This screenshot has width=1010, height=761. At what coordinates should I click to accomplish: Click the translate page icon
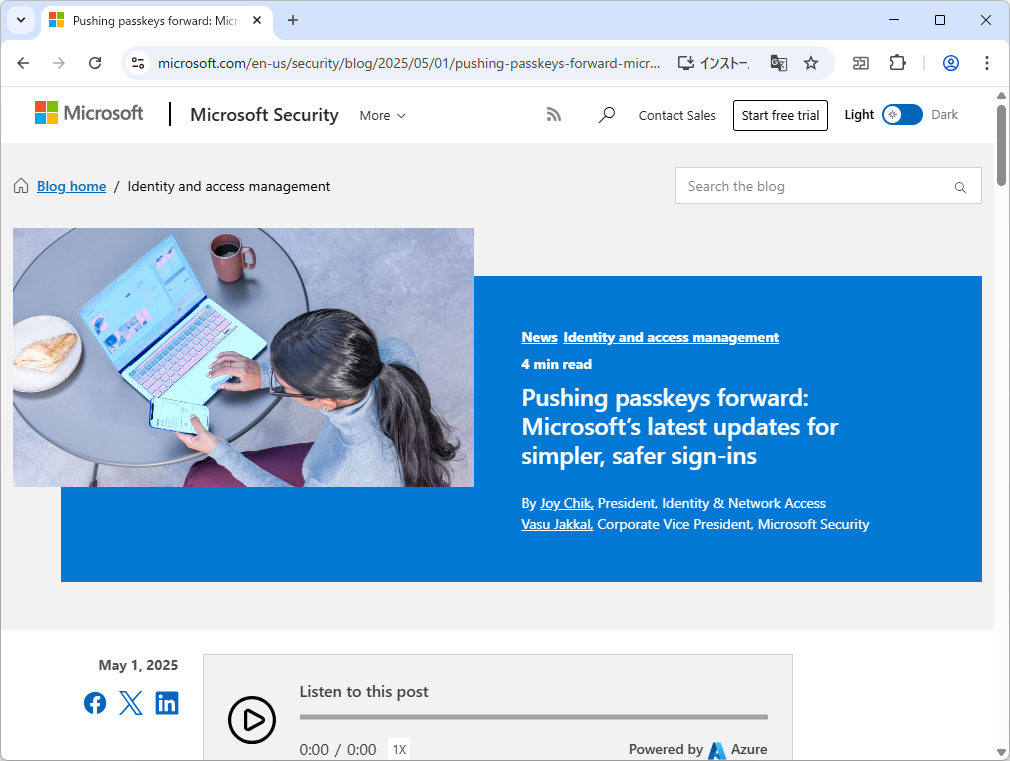tap(779, 63)
